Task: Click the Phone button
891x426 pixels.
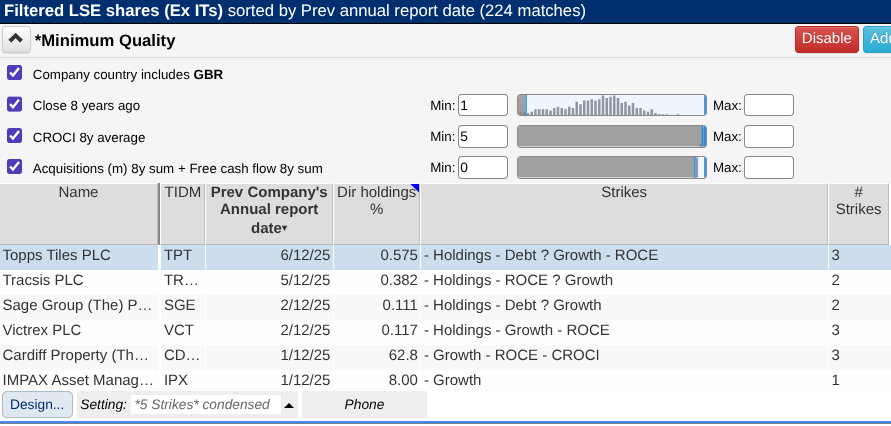Action: 363,404
